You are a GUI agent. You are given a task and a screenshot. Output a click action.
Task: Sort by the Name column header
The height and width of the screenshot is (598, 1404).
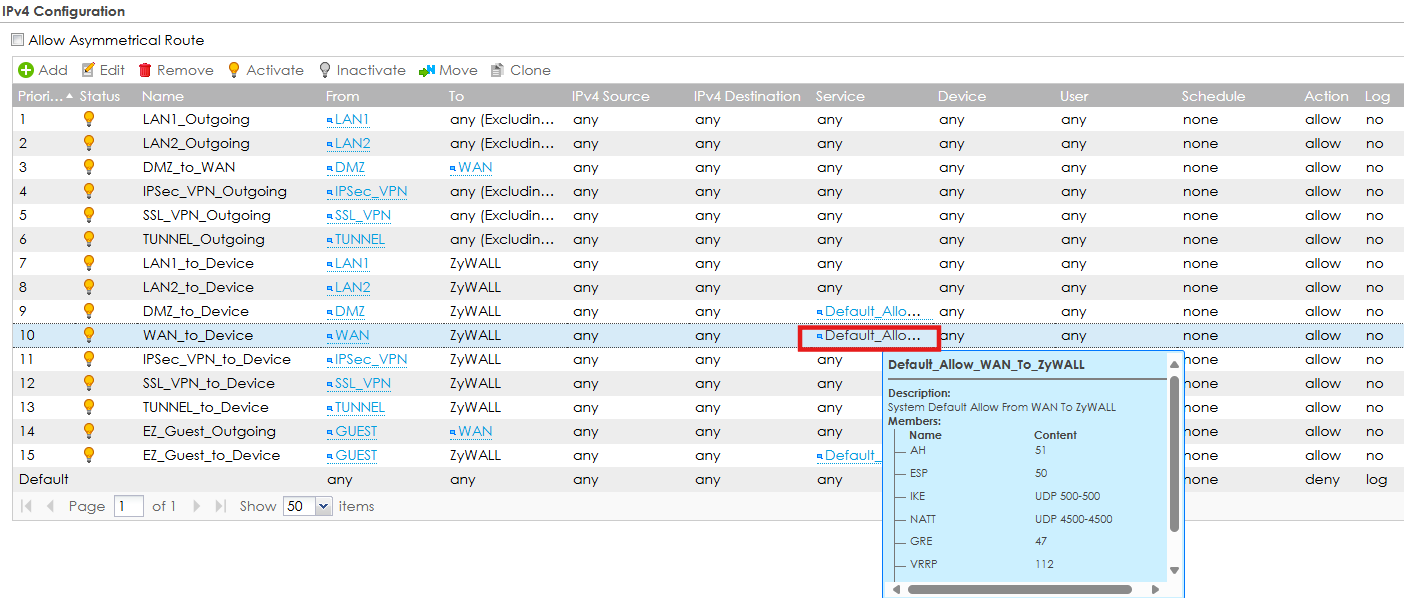click(163, 96)
